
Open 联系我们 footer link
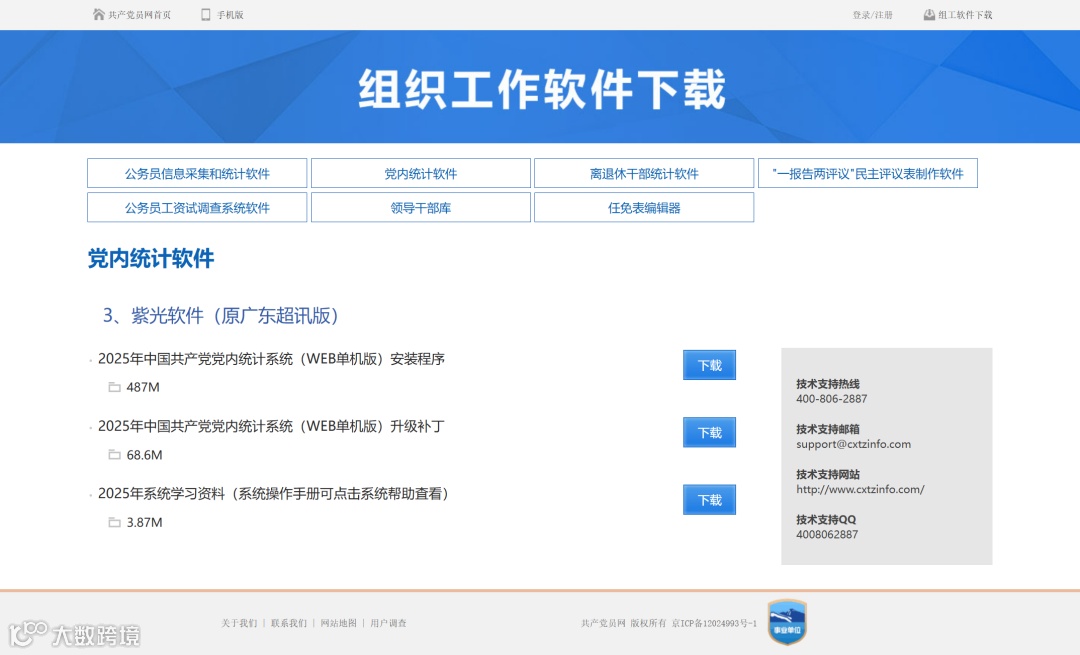pyautogui.click(x=289, y=623)
